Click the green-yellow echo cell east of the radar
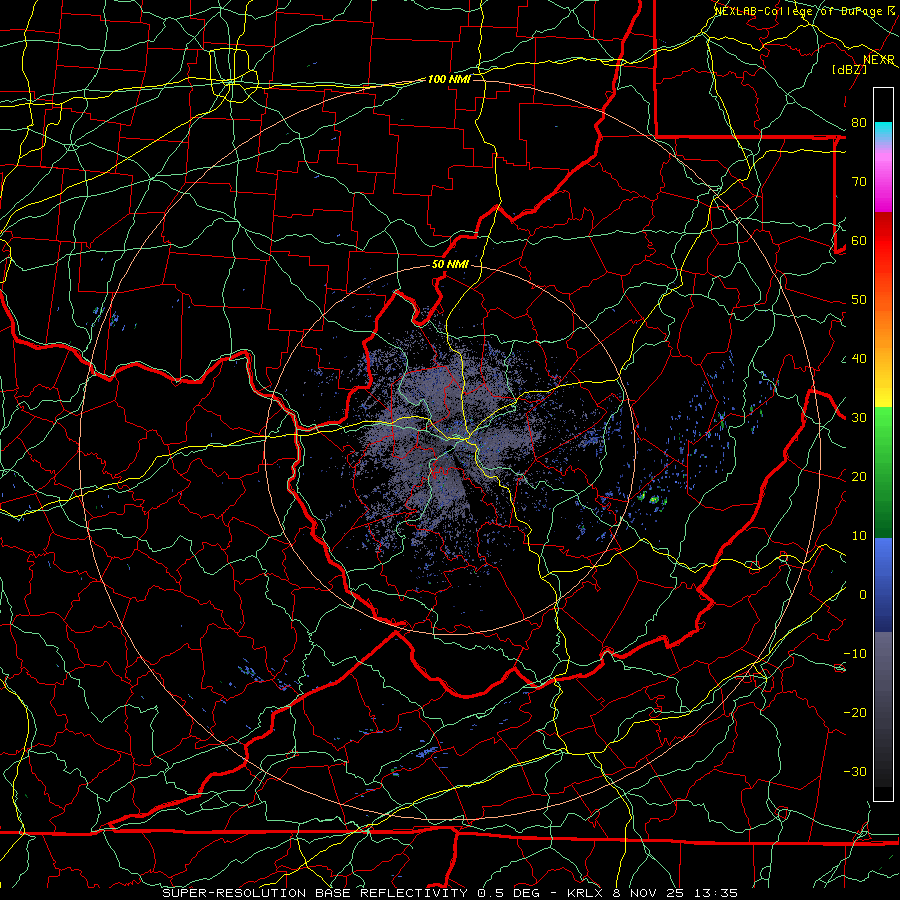Viewport: 900px width, 900px height. click(654, 499)
